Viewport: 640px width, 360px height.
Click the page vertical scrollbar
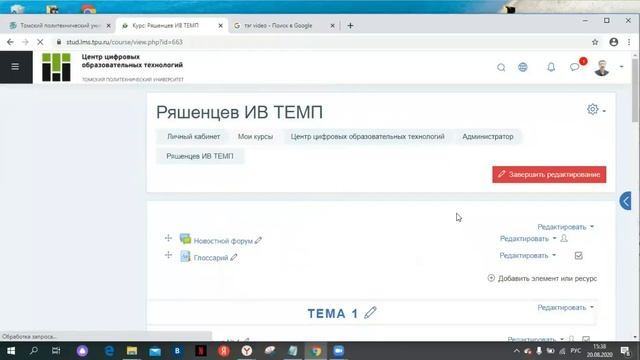636,90
